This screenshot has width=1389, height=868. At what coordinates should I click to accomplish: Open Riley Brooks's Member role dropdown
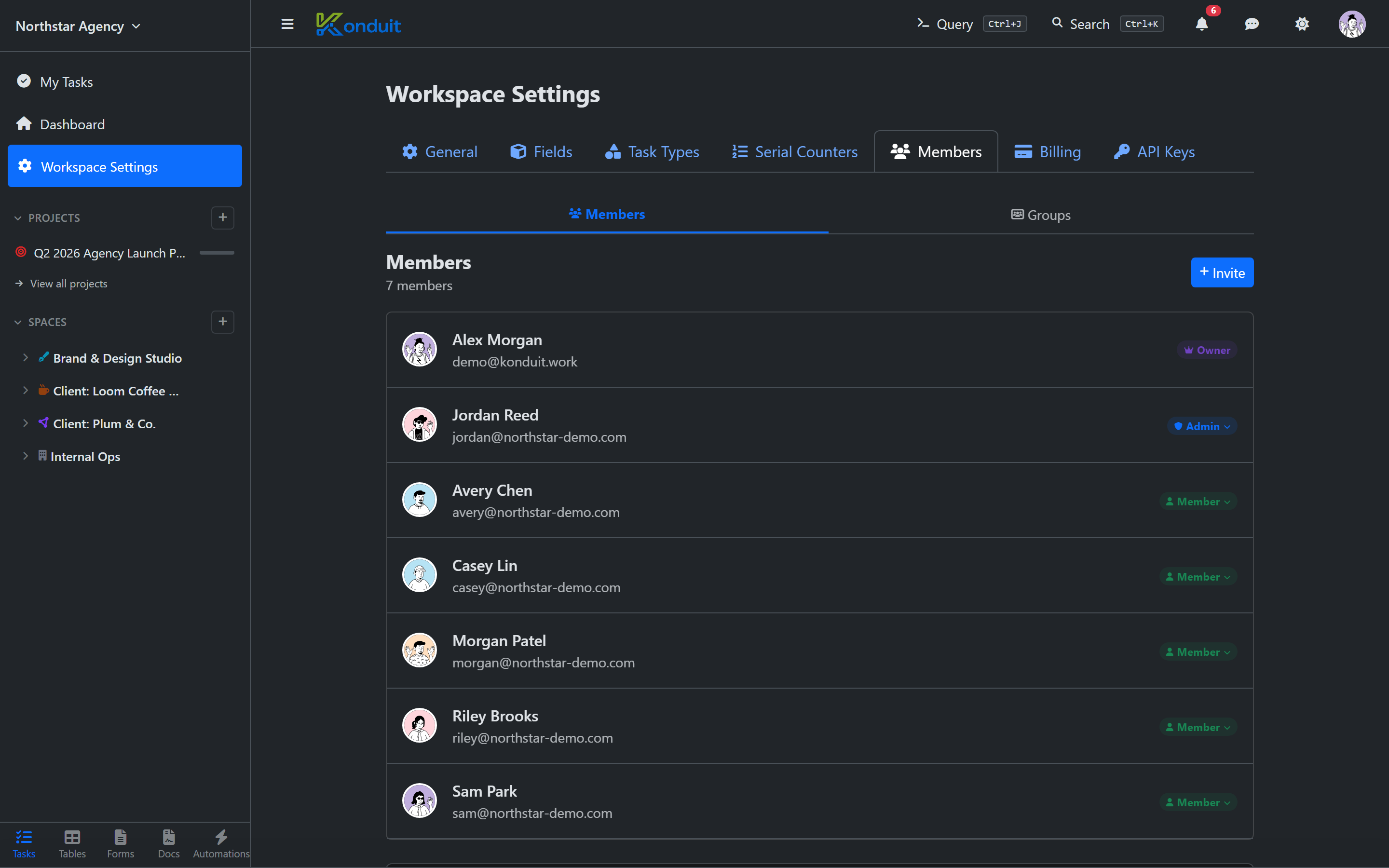pos(1198,727)
